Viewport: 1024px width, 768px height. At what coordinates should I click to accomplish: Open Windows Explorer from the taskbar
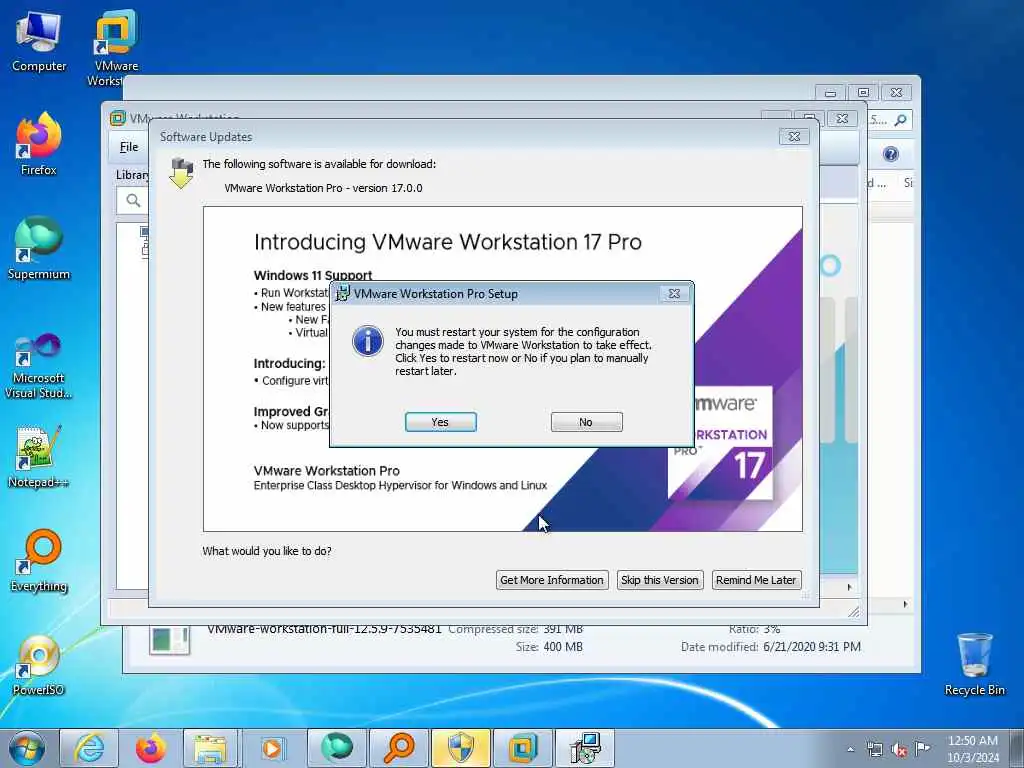210,748
